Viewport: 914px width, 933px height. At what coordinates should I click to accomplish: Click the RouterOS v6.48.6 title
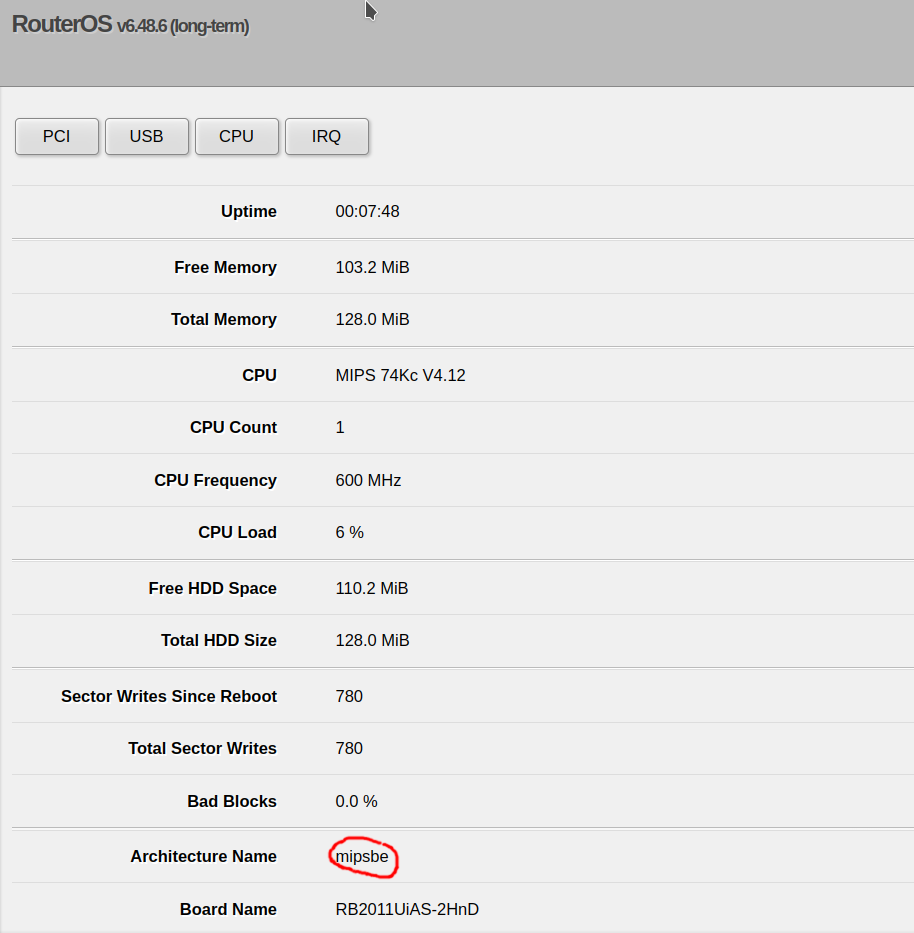coord(130,25)
